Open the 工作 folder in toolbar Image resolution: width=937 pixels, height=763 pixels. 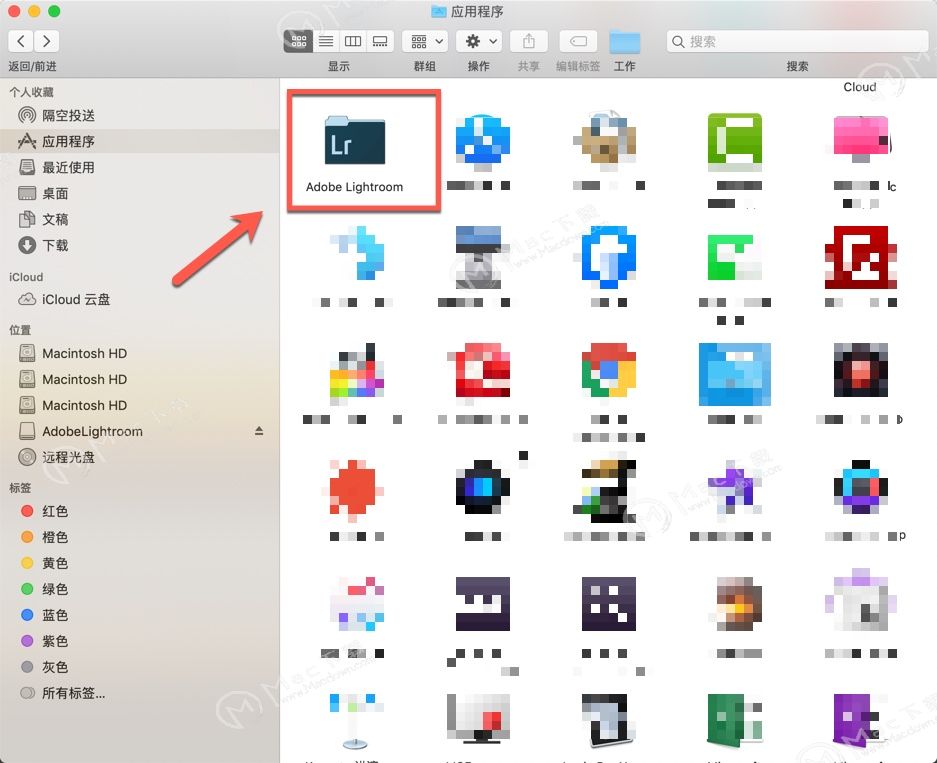point(624,42)
